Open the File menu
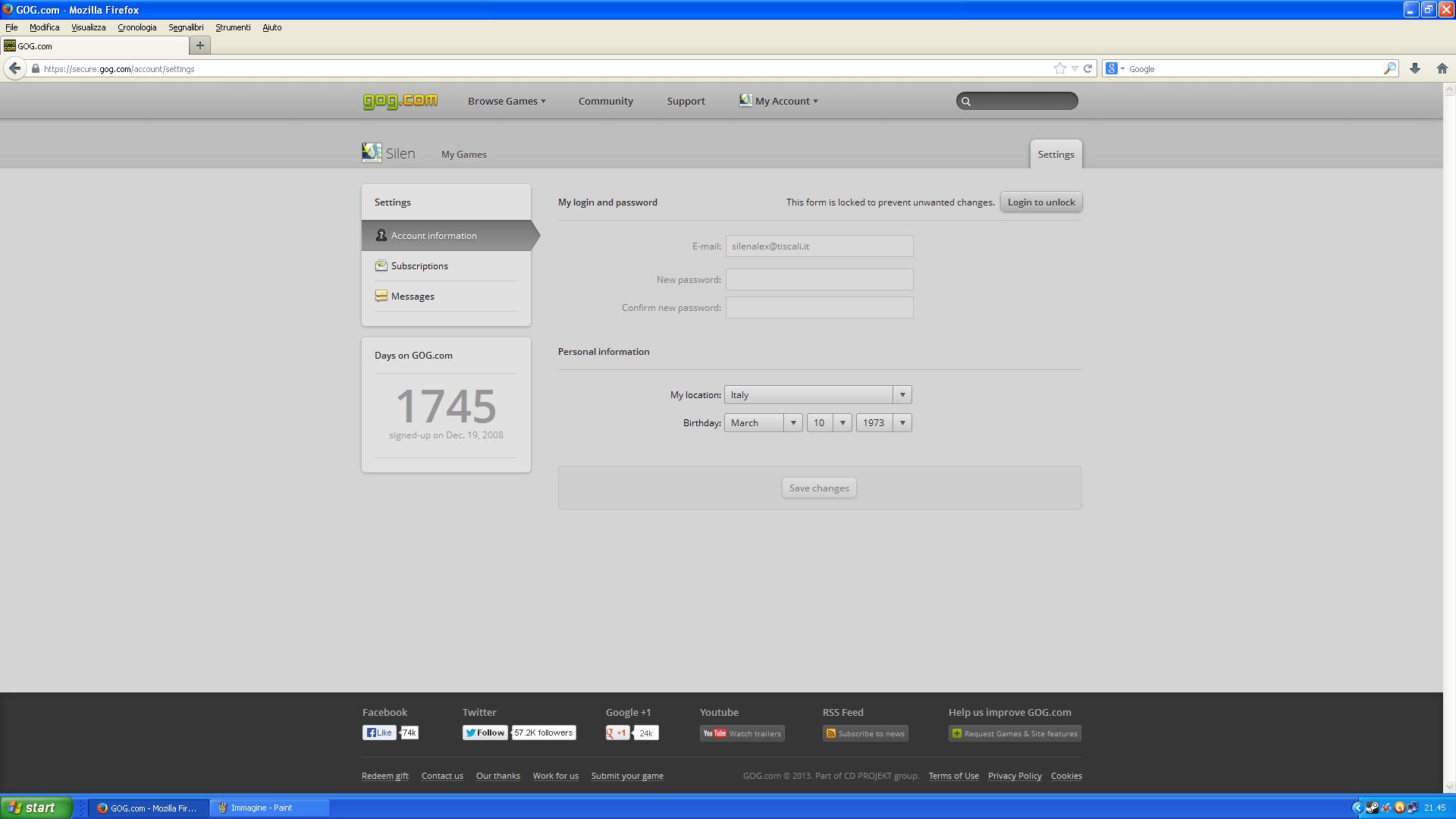This screenshot has height=819, width=1456. point(11,27)
